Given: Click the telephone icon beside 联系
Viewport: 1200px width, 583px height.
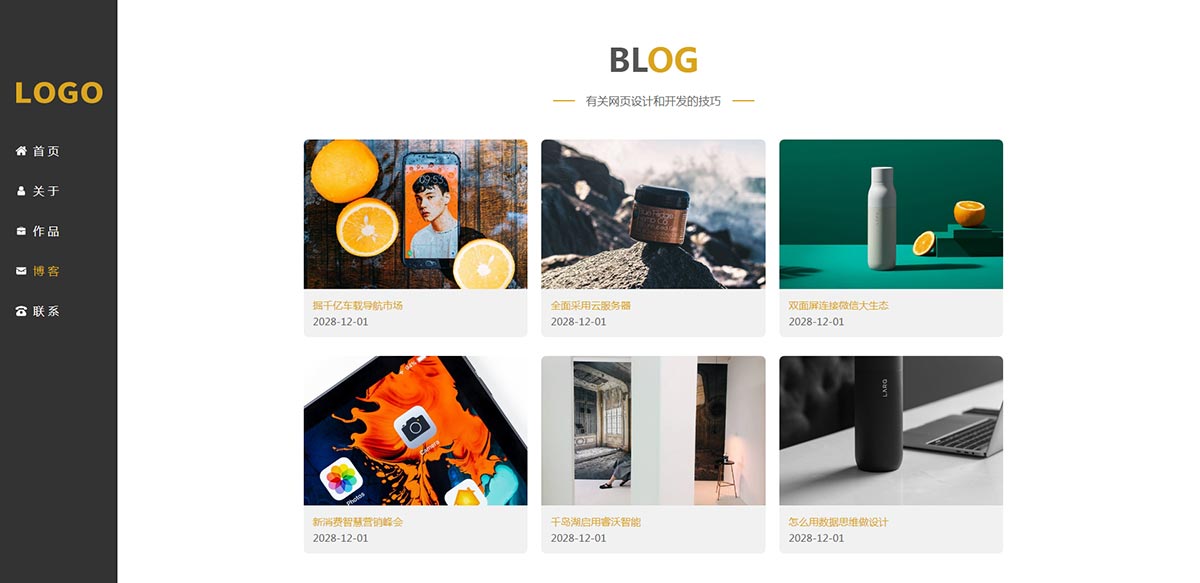Looking at the screenshot, I should [x=21, y=311].
